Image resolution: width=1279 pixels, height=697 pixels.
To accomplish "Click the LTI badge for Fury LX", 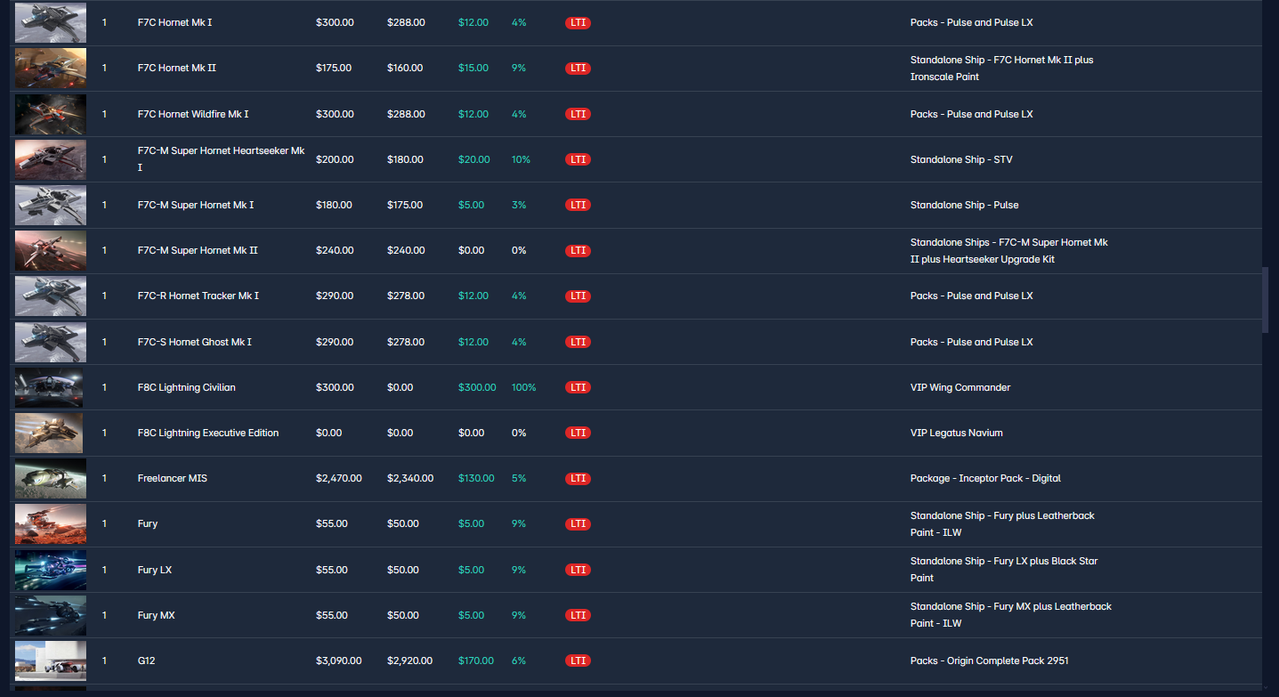I will click(x=578, y=570).
